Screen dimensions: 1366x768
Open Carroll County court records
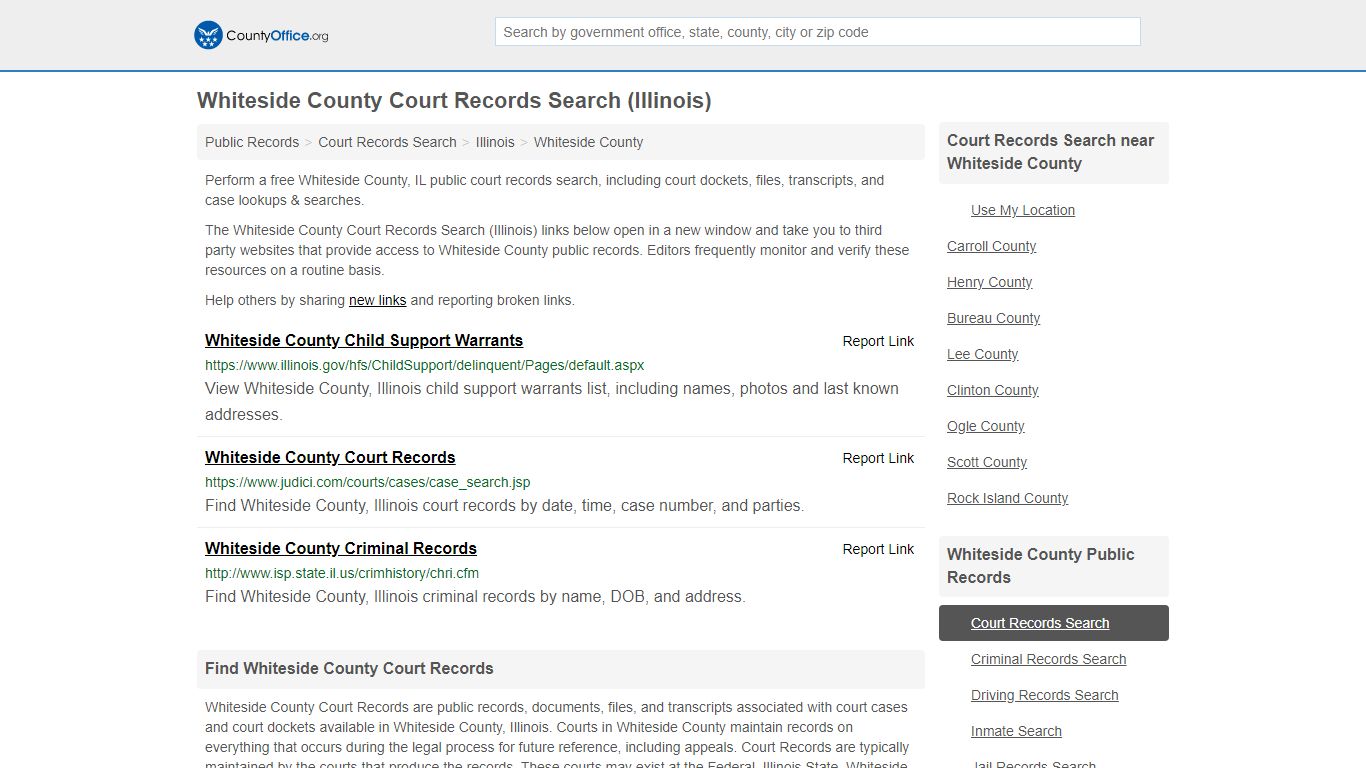(991, 246)
